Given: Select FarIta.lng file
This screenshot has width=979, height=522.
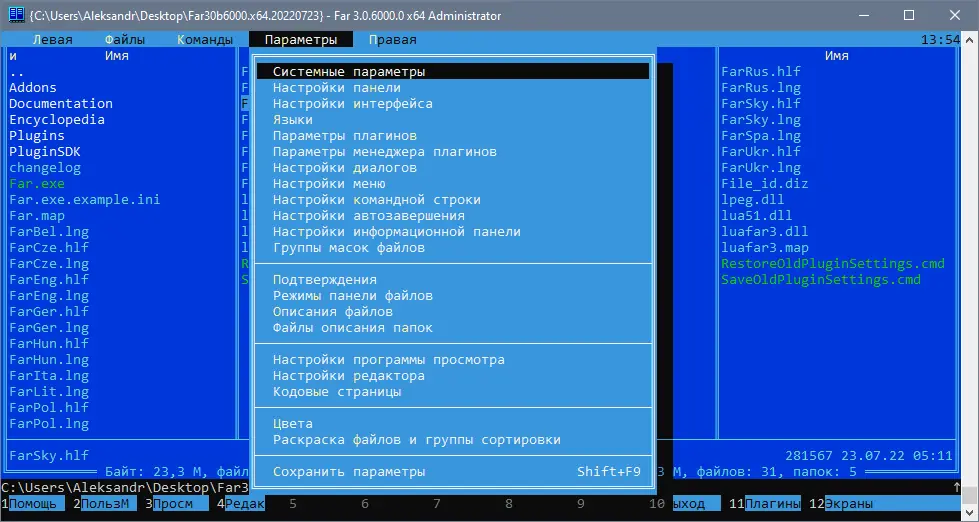Looking at the screenshot, I should (x=49, y=376).
